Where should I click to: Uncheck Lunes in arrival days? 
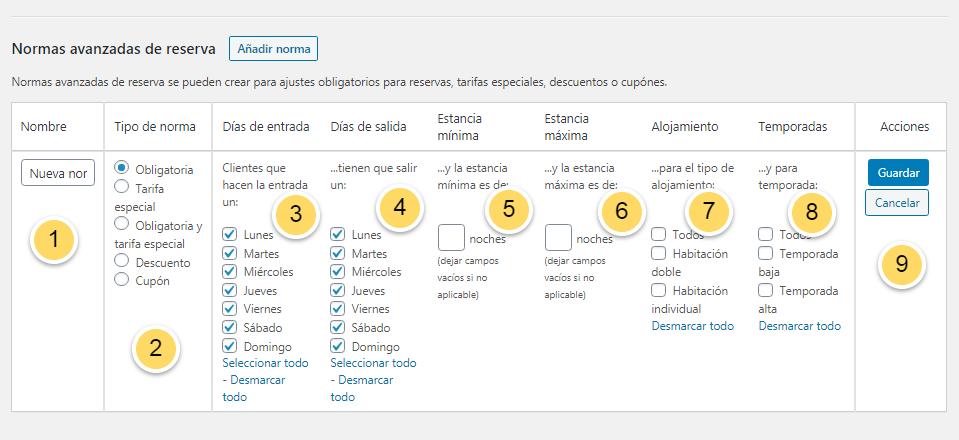[230, 234]
